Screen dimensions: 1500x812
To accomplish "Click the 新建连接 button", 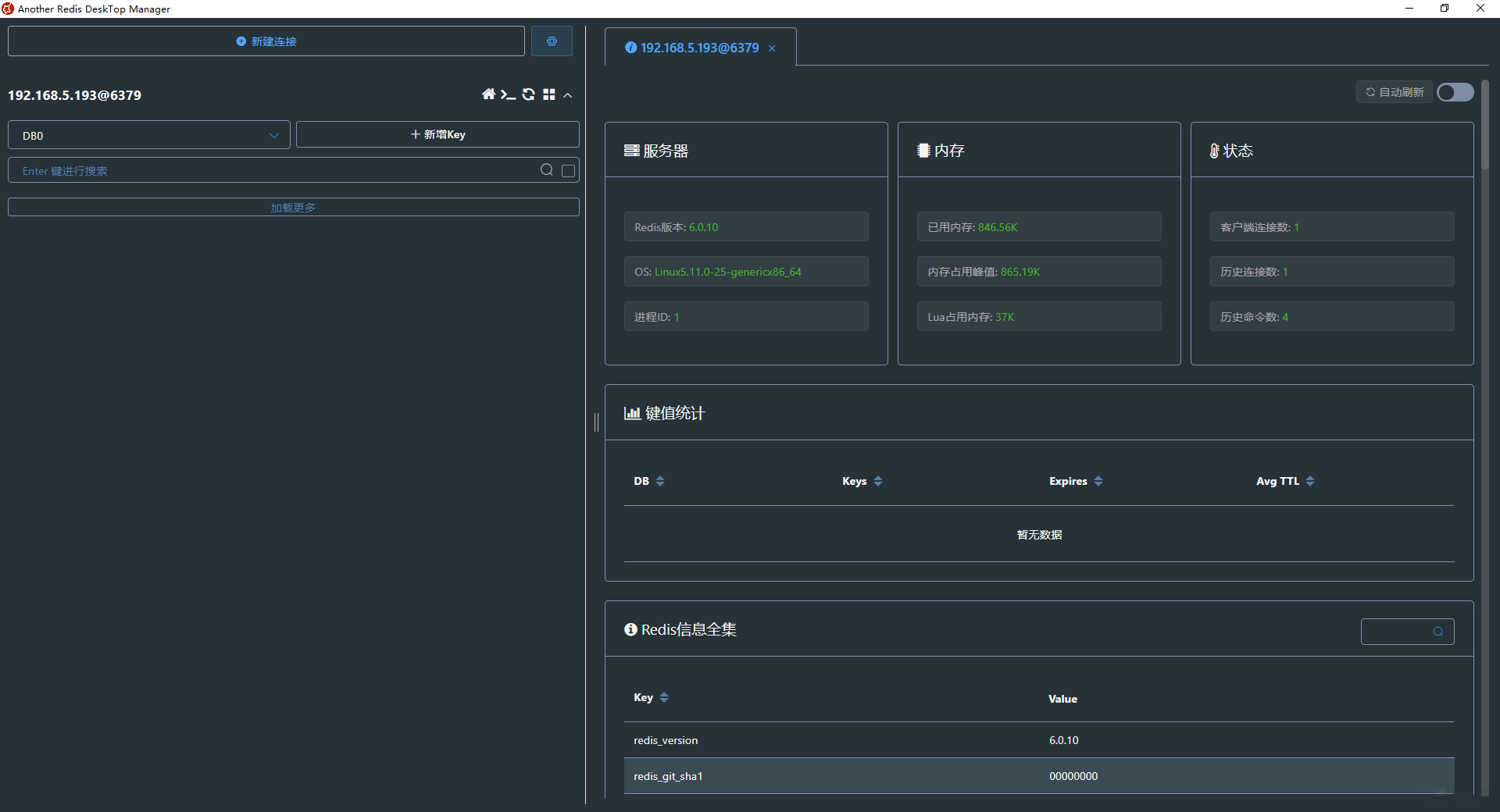I will click(x=266, y=41).
